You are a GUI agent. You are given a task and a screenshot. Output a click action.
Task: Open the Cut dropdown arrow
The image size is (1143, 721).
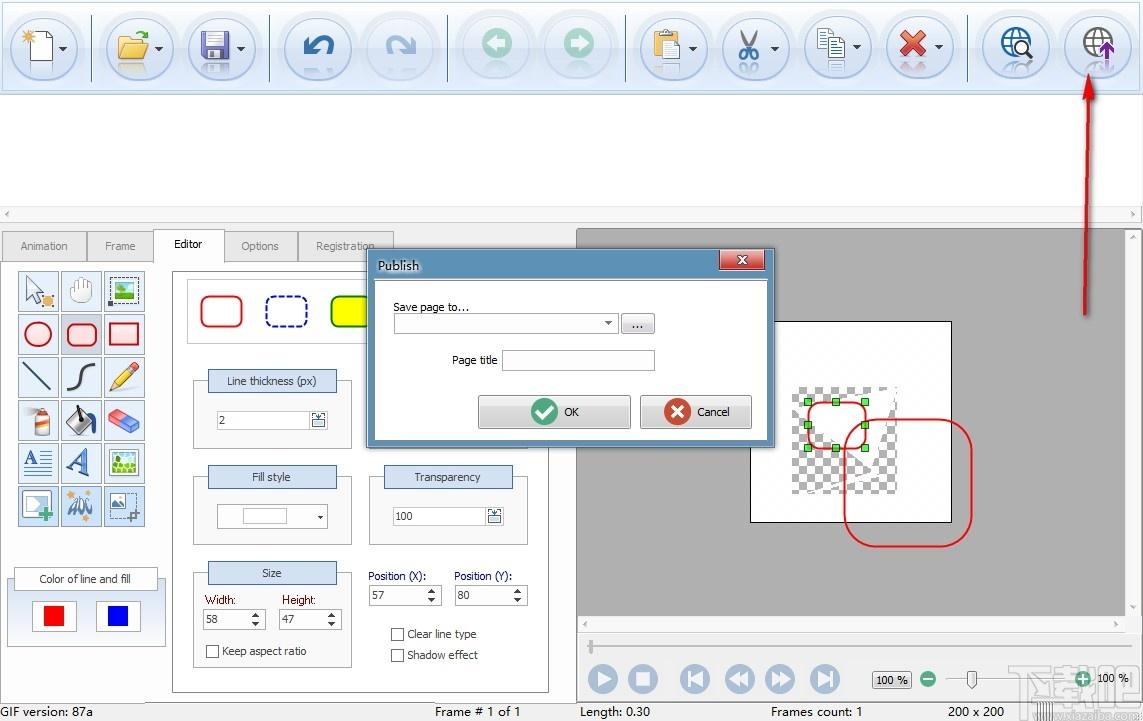(x=775, y=50)
